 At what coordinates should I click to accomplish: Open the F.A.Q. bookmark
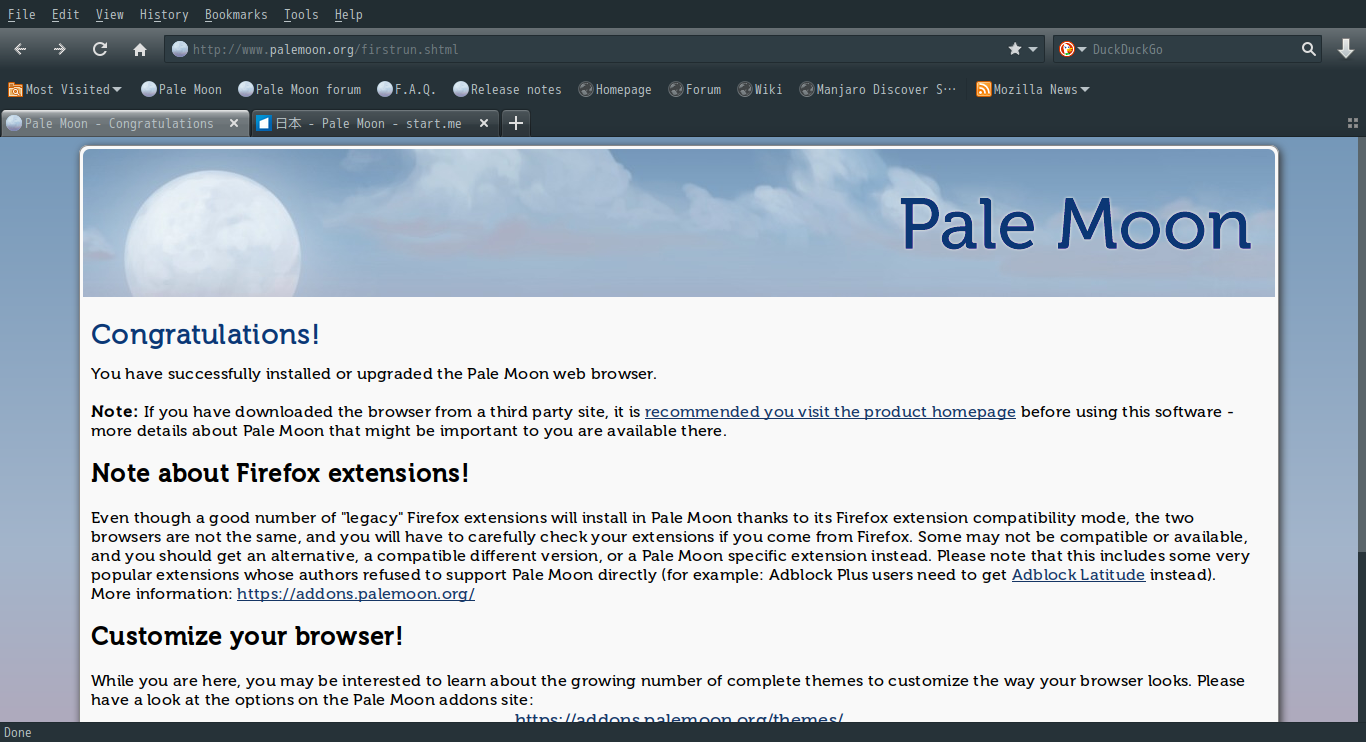407,89
